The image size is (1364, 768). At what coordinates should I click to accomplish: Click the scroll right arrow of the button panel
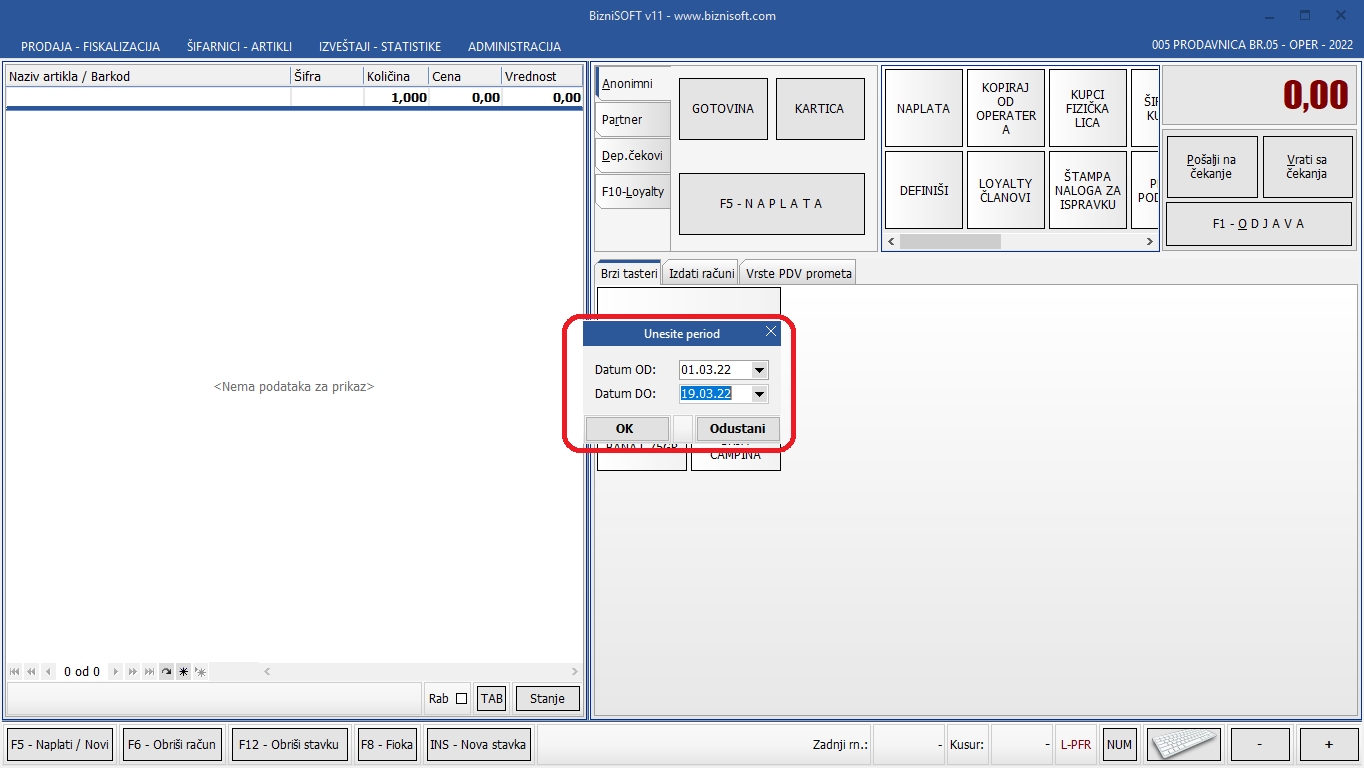pyautogui.click(x=1149, y=242)
